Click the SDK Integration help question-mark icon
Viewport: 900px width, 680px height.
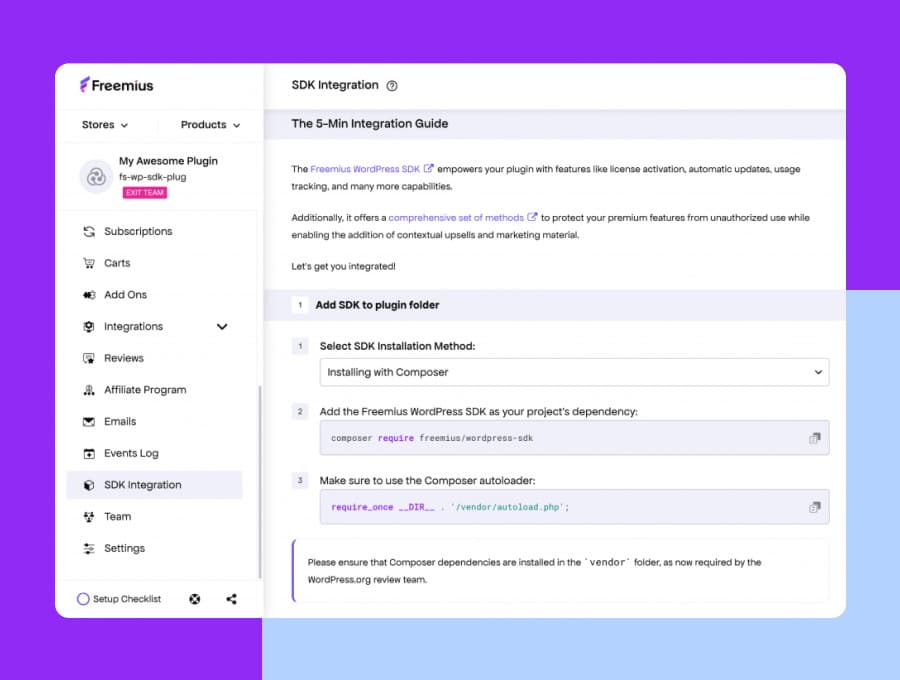click(x=391, y=86)
